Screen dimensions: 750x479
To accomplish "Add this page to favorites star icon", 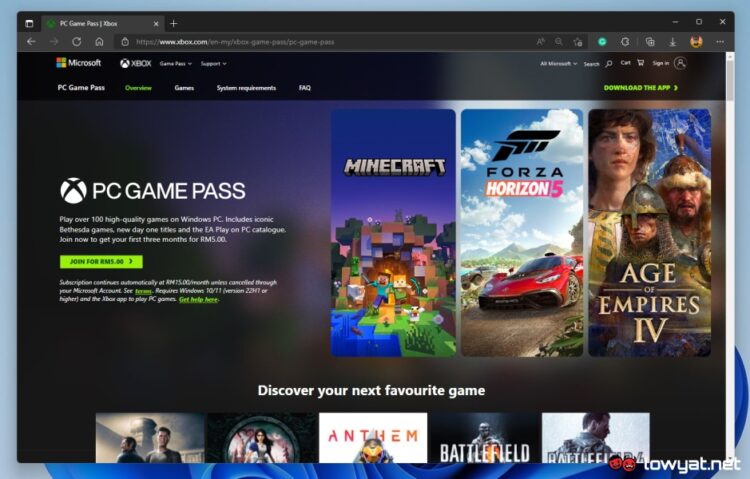I will point(578,42).
